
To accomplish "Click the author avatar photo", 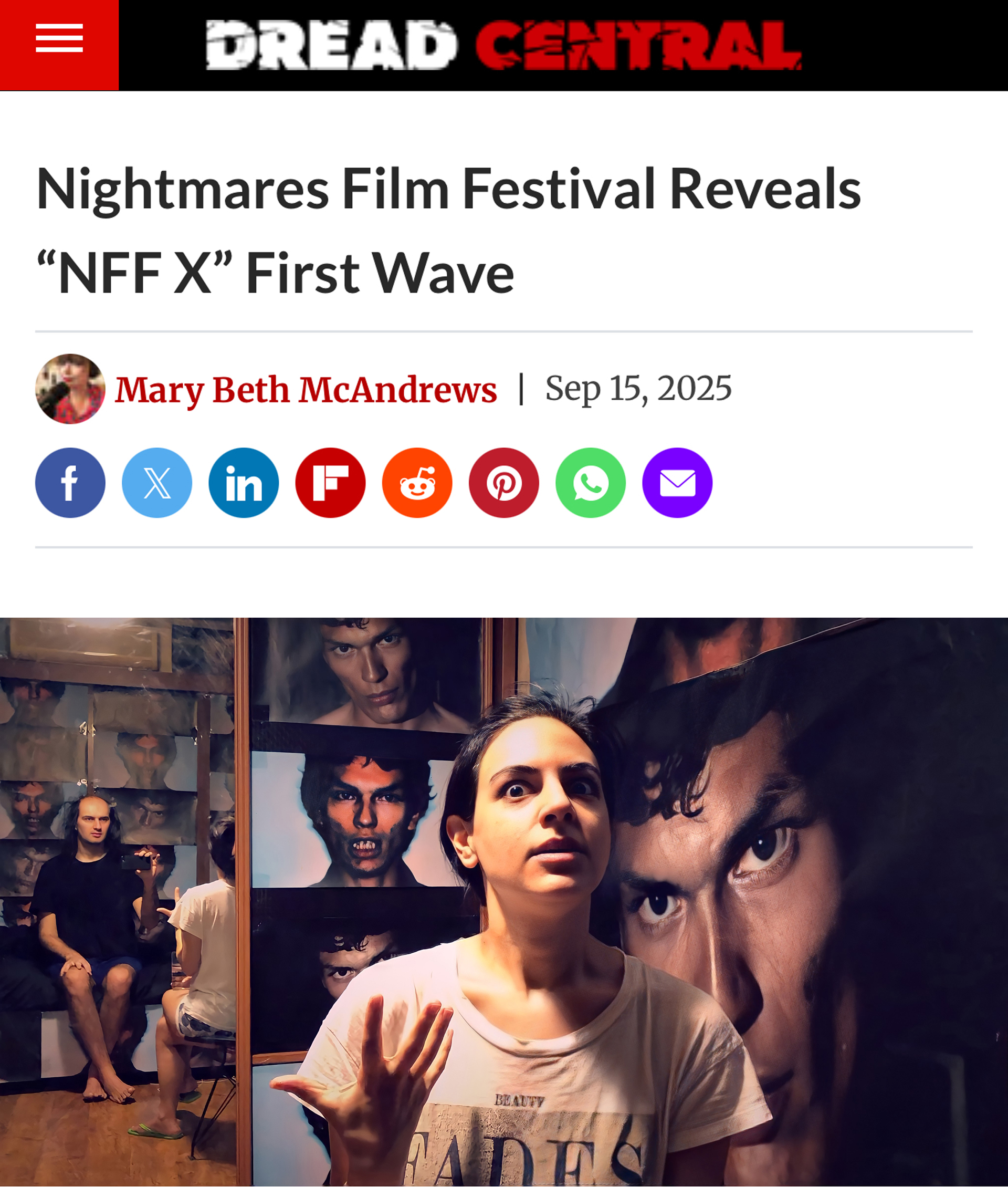I will (70, 389).
